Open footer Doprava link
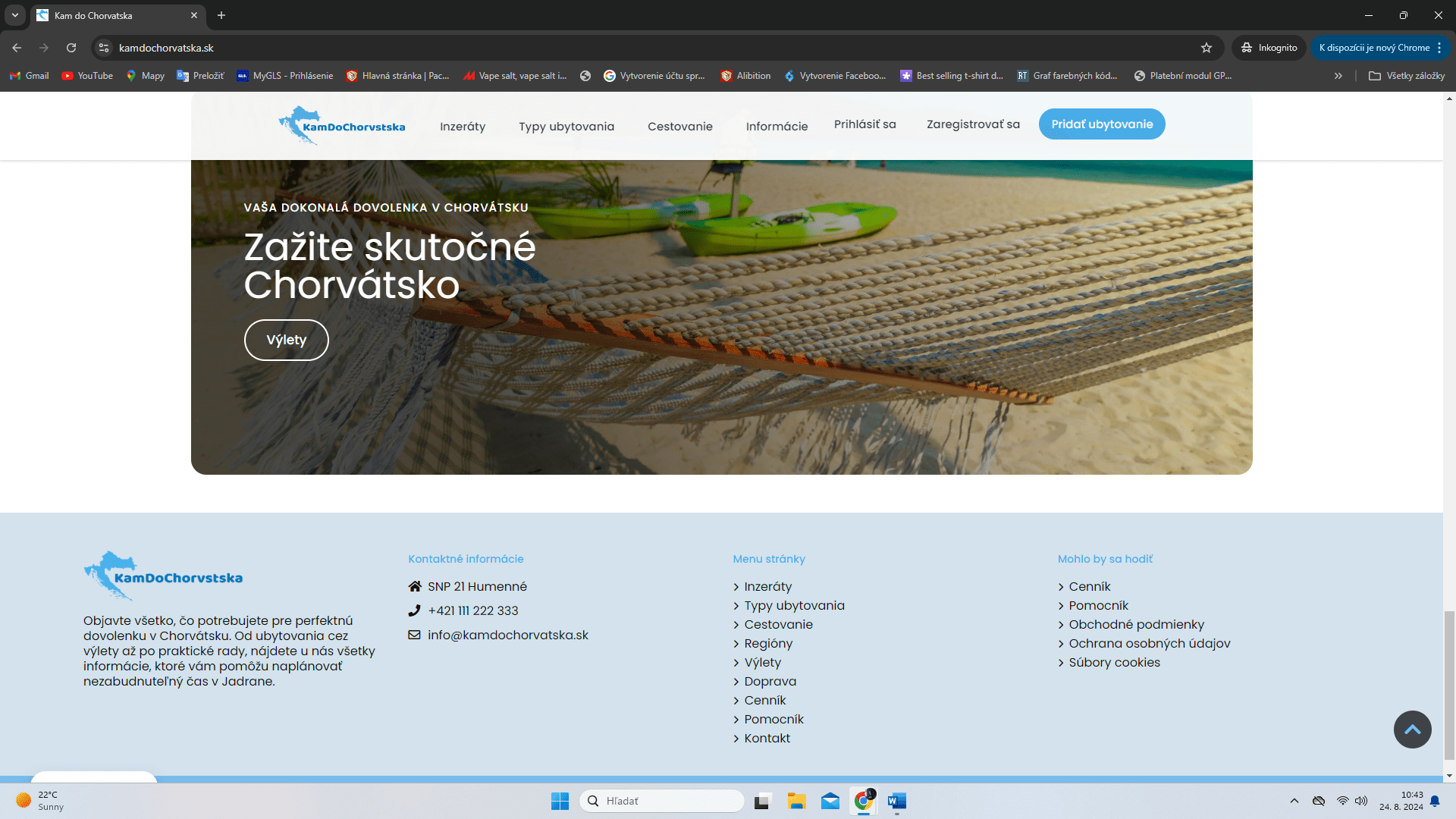This screenshot has height=819, width=1456. 770,681
